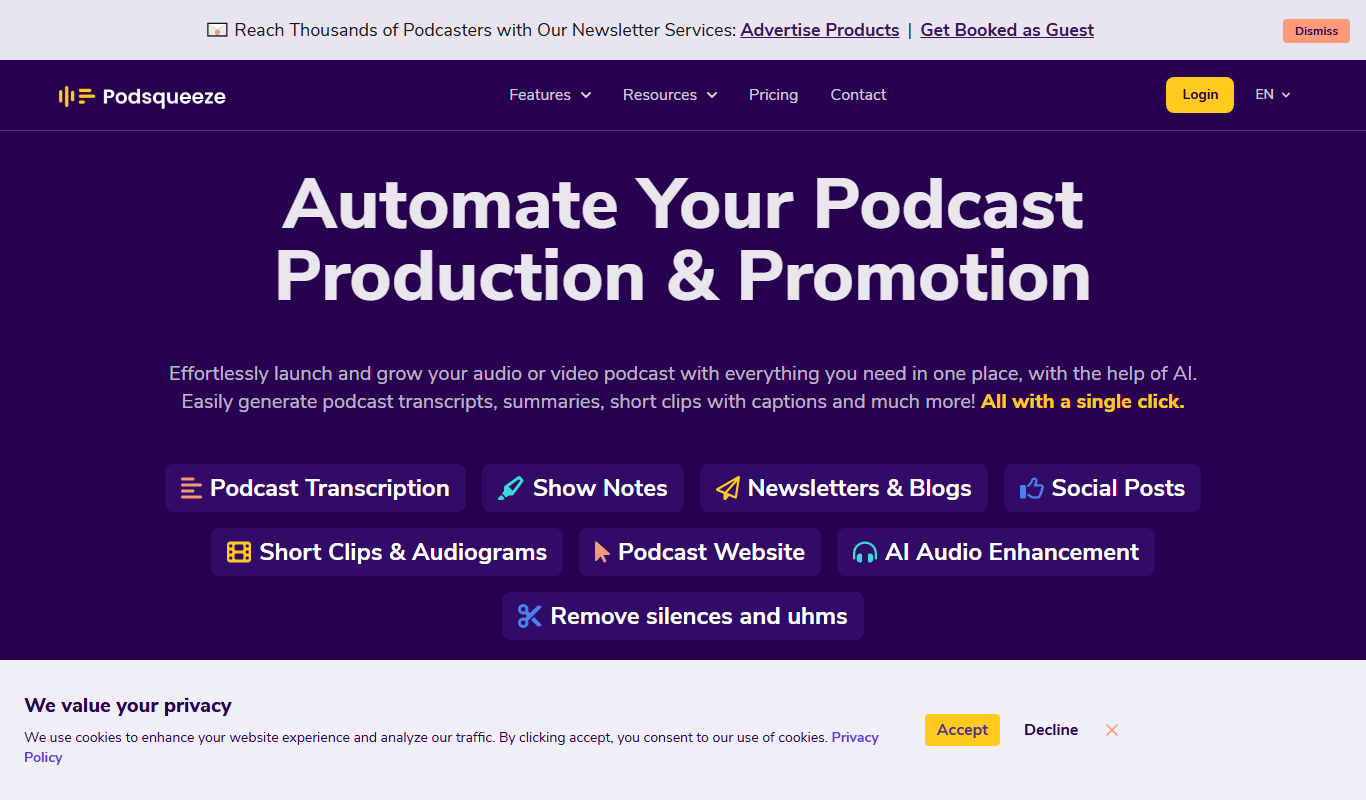
Task: Expand the Resources dropdown menu
Action: (670, 95)
